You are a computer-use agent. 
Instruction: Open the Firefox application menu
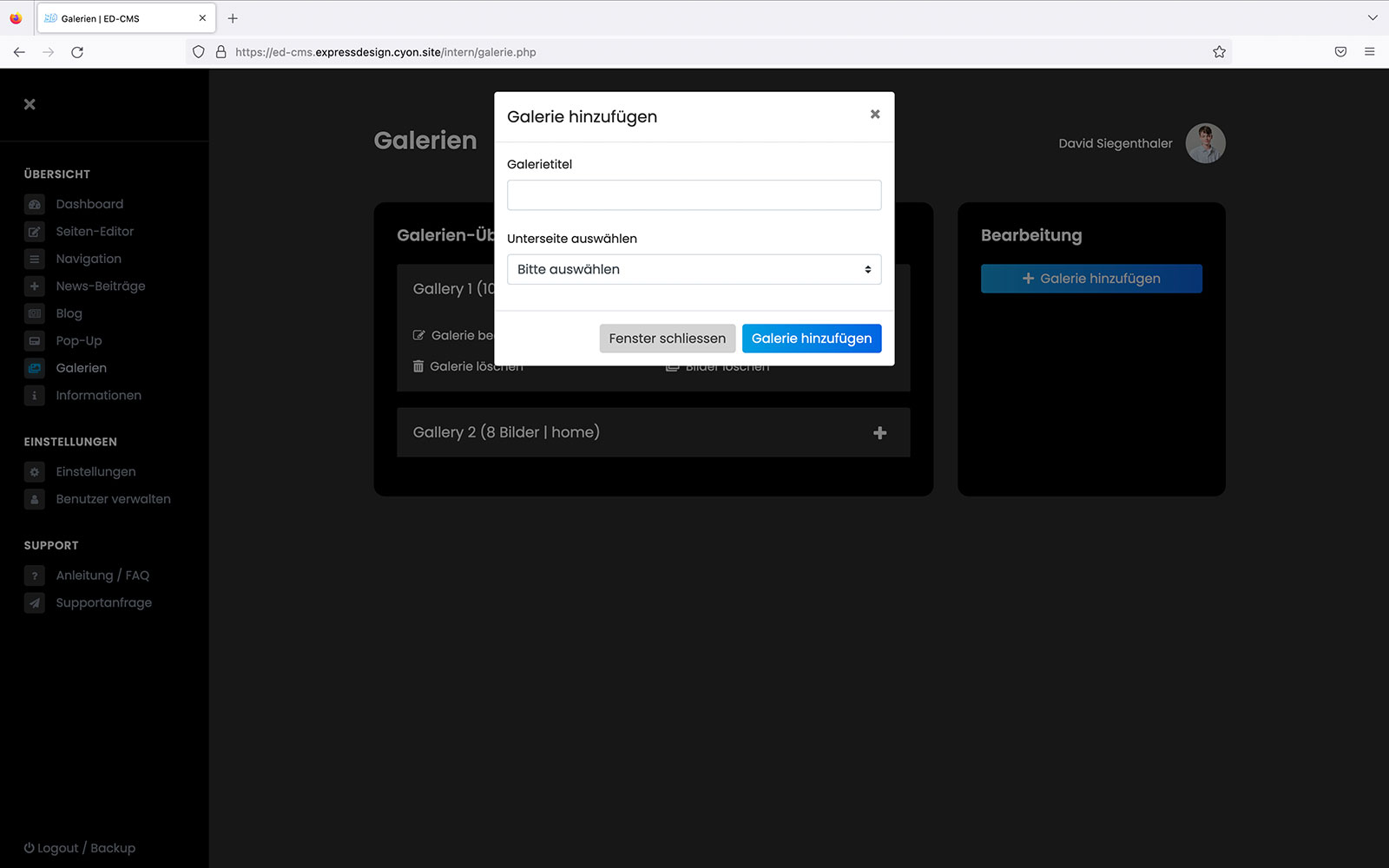coord(1369,52)
